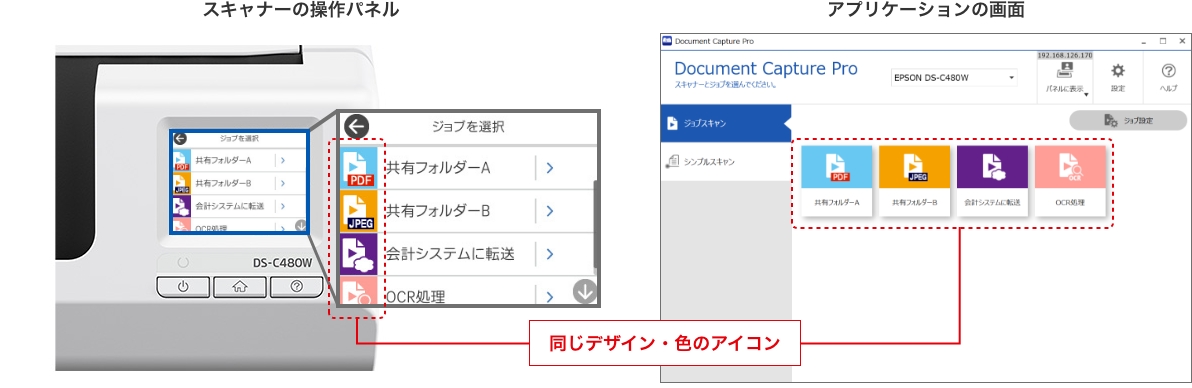Image resolution: width=1192 pixels, height=388 pixels.
Task: Select the purple 会計システムに転送 icon in enlarged panel
Action: [x=359, y=253]
